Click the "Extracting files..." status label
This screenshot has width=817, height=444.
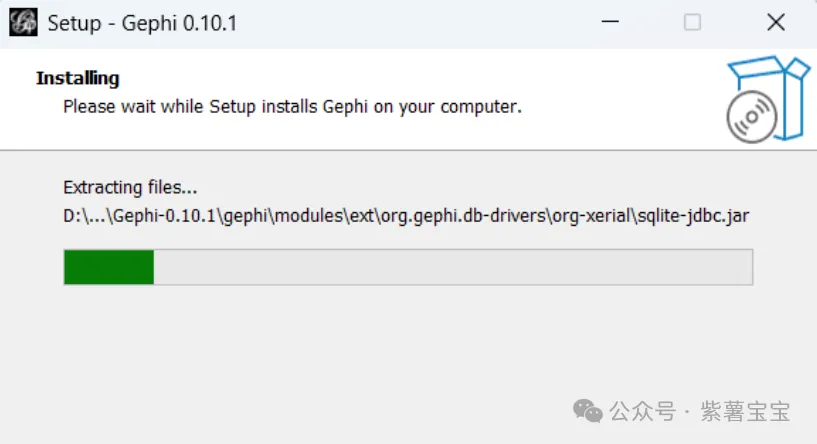(x=130, y=187)
